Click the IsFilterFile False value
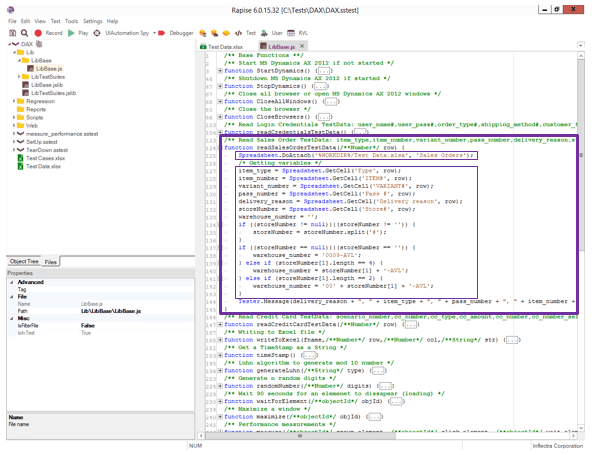This screenshot has width=594, height=455. click(x=88, y=325)
